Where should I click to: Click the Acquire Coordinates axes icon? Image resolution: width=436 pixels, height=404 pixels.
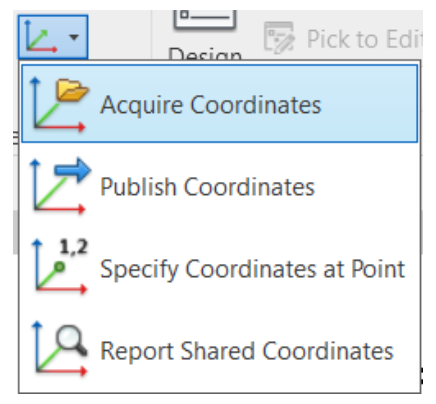[x=59, y=105]
